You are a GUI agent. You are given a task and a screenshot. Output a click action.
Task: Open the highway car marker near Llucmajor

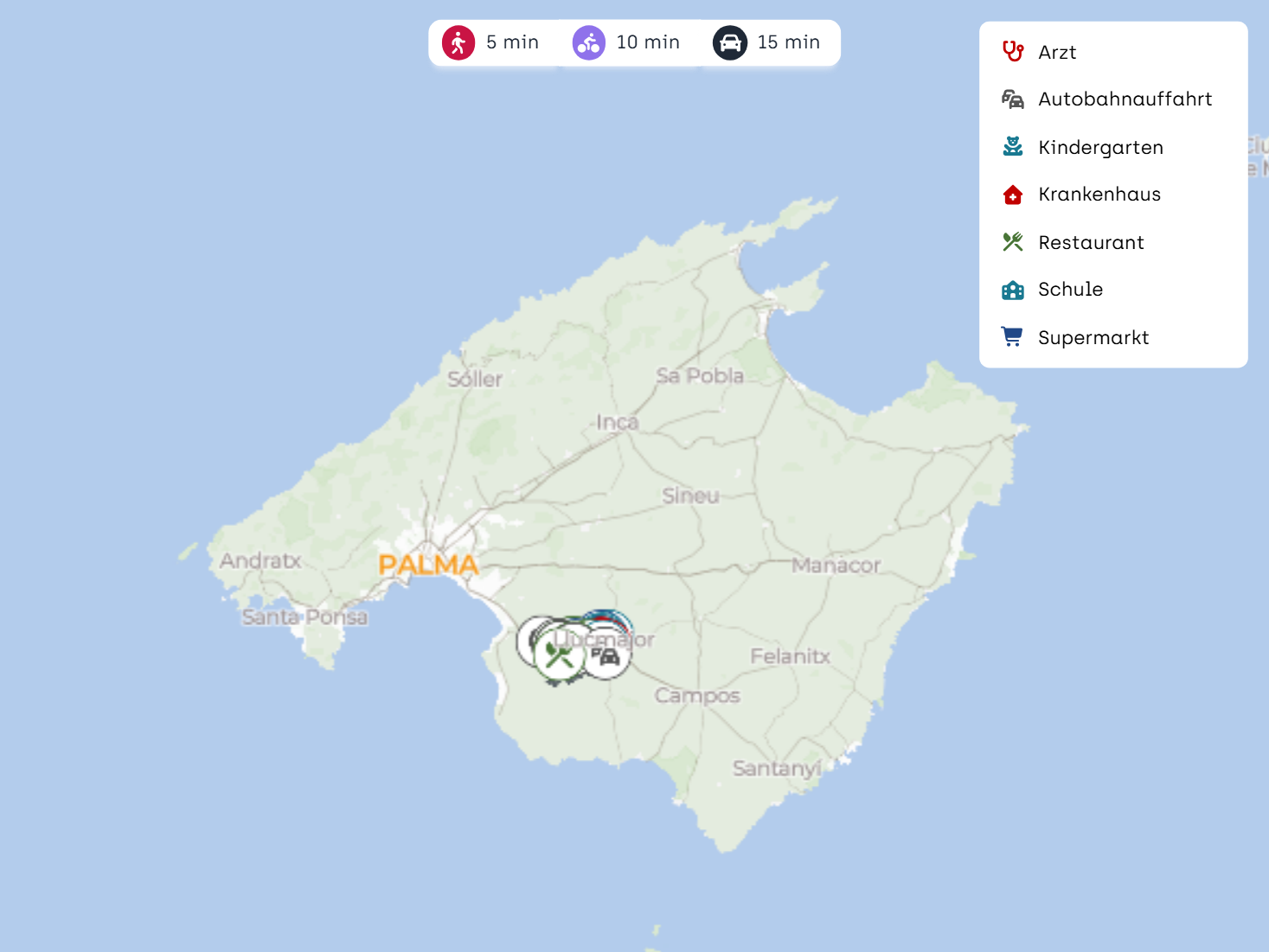(607, 657)
